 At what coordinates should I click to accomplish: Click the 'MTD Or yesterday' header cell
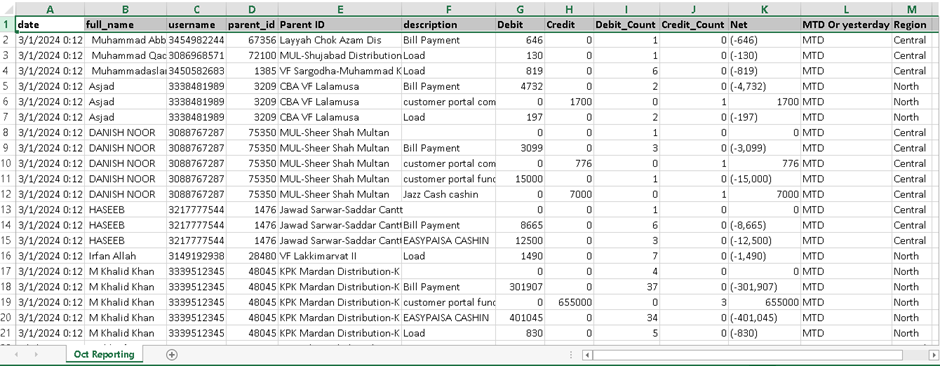(x=846, y=25)
